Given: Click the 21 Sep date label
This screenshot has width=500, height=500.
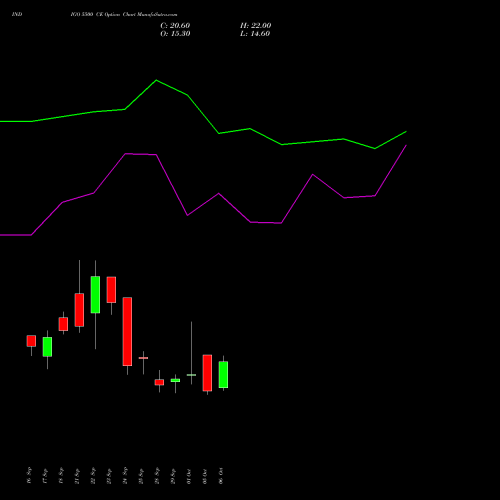Looking at the screenshot, I should pos(77,475).
